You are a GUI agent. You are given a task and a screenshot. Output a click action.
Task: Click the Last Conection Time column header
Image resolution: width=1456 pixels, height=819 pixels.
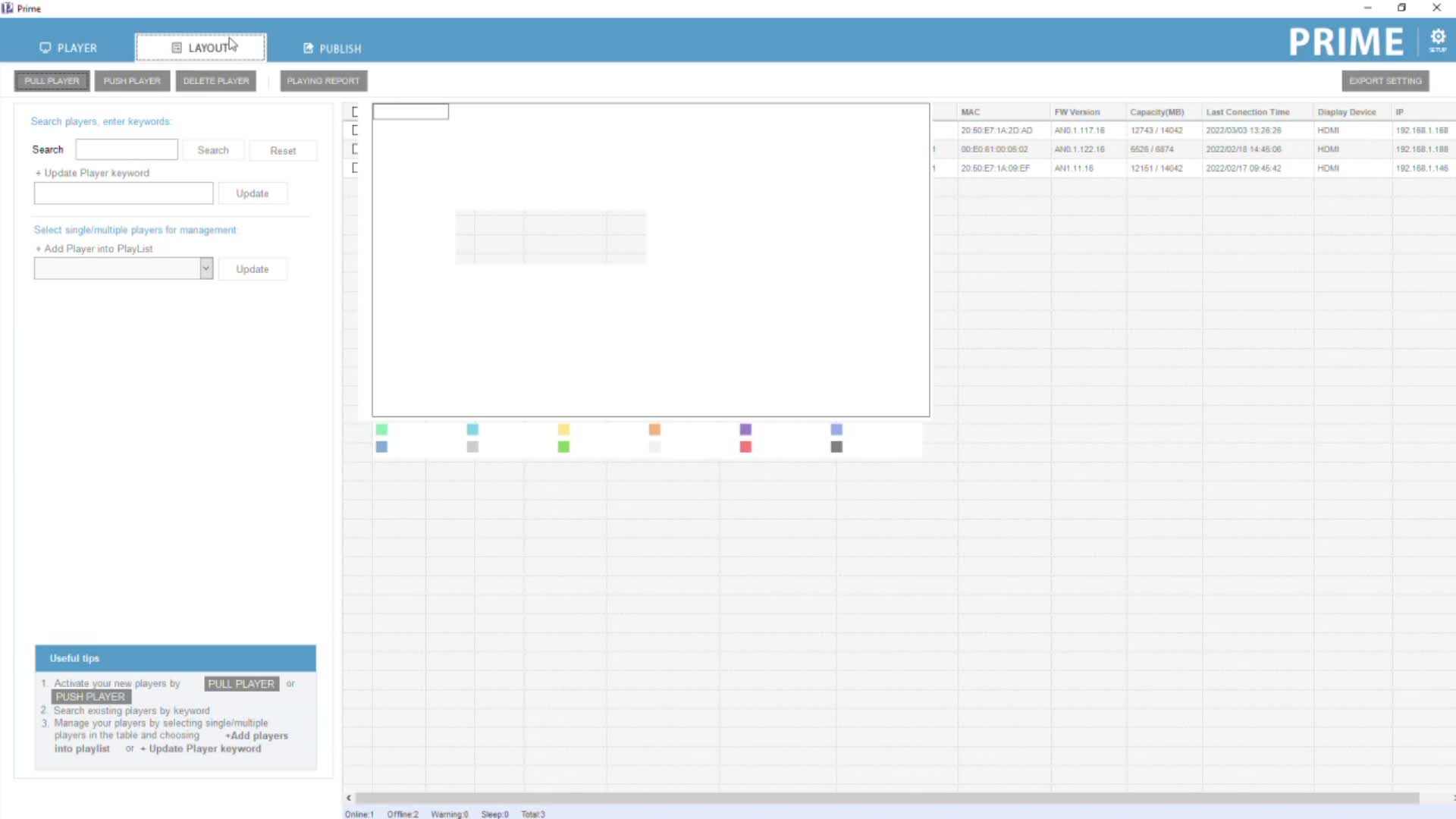pyautogui.click(x=1258, y=112)
